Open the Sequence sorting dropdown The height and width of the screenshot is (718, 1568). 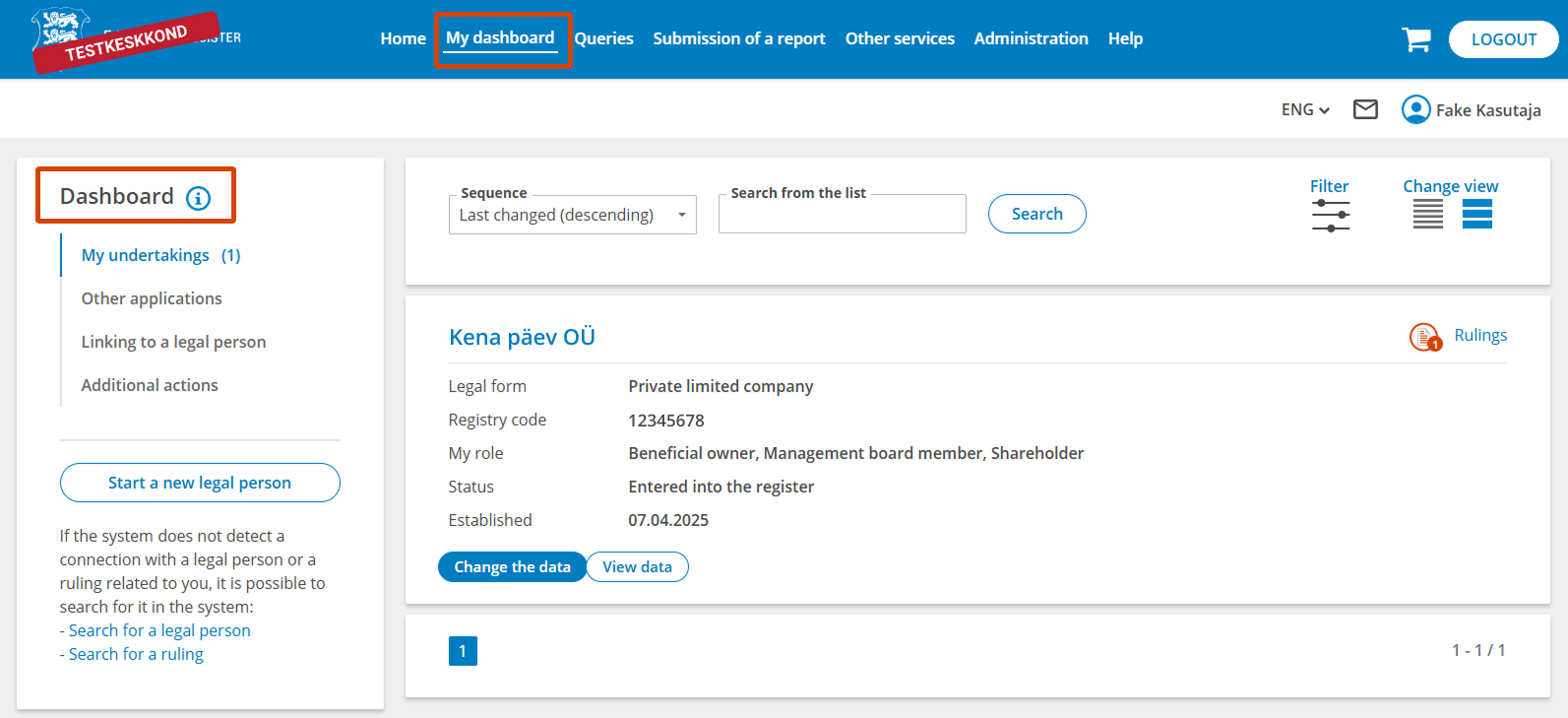572,215
